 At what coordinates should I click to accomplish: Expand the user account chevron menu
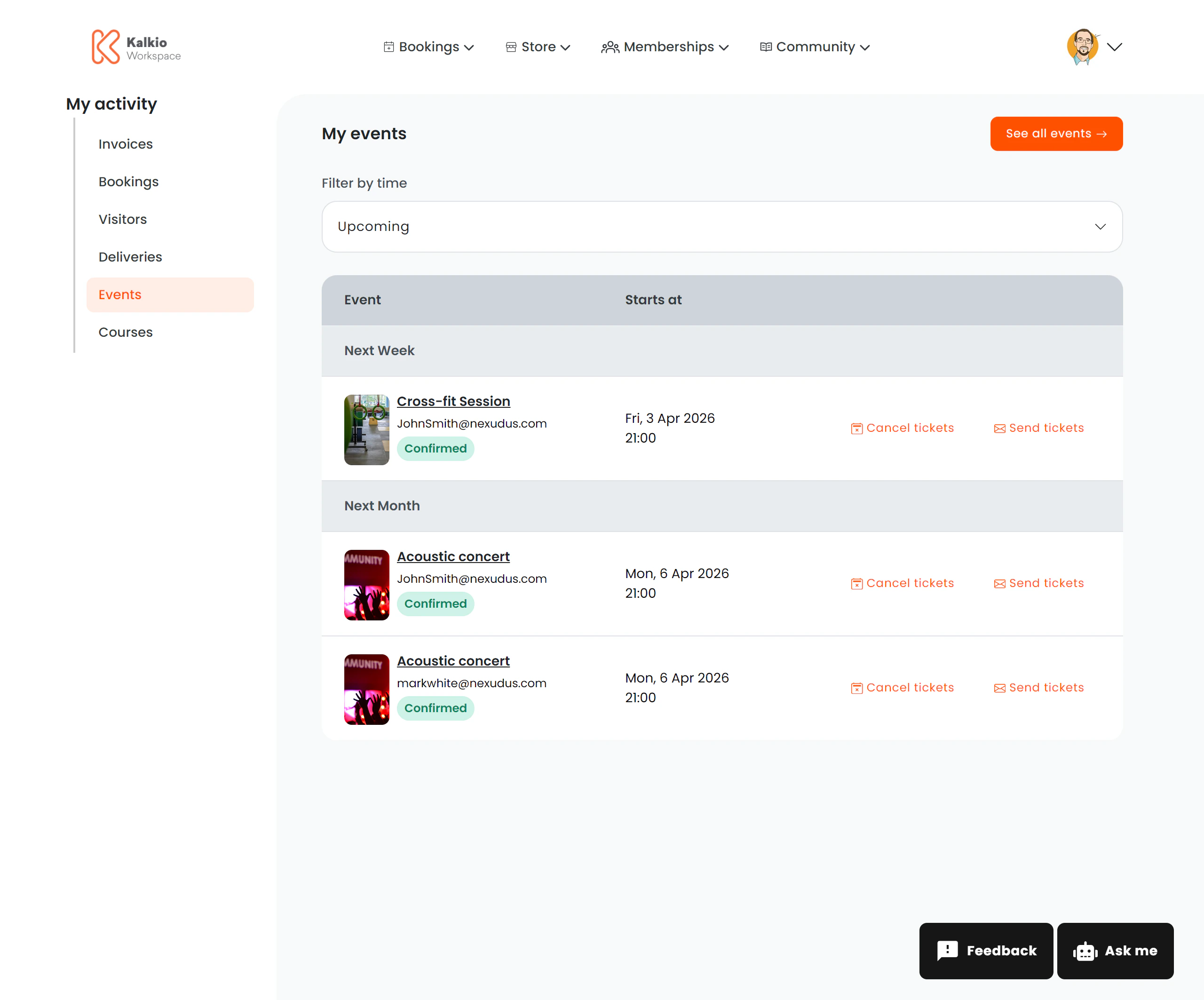[x=1115, y=48]
